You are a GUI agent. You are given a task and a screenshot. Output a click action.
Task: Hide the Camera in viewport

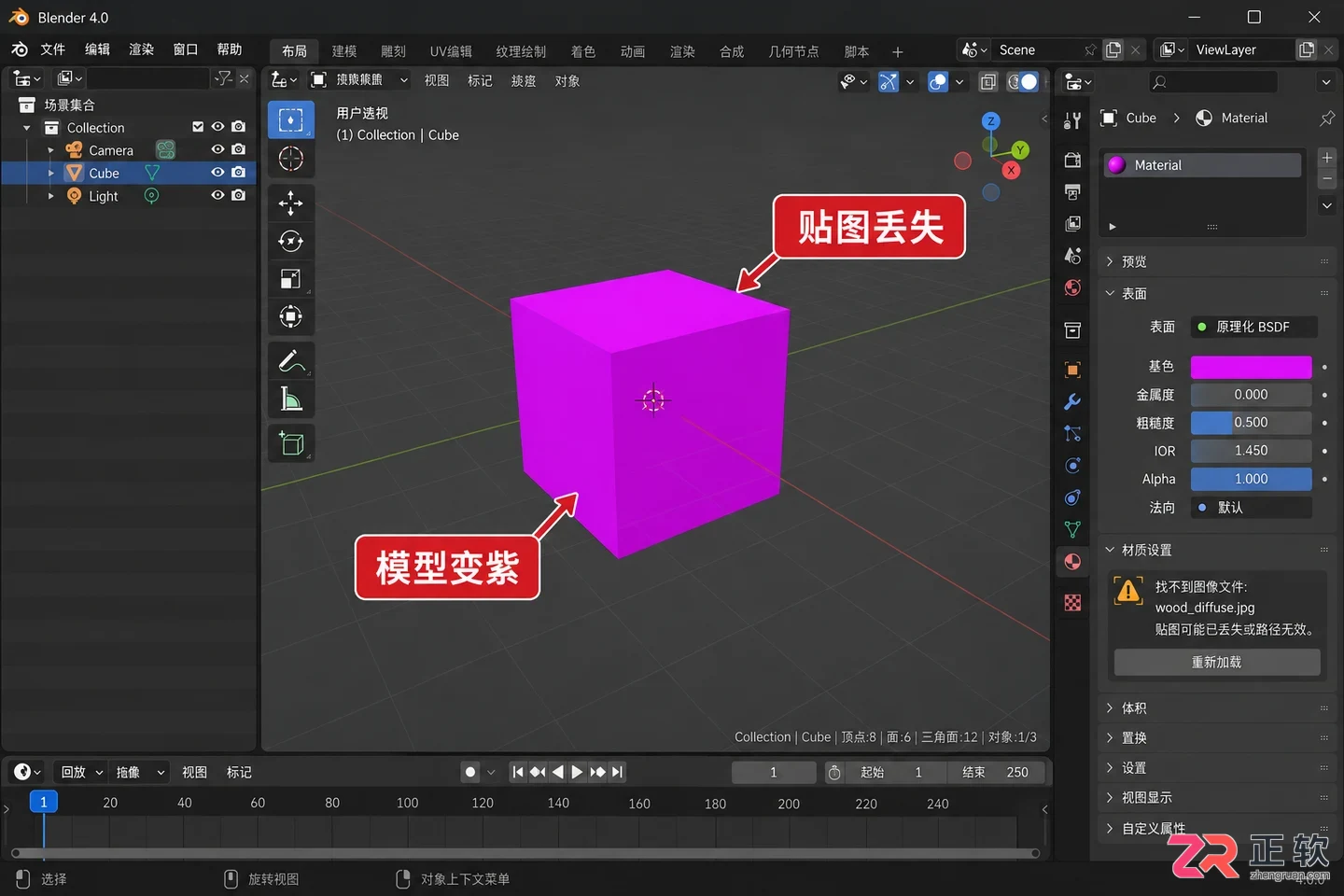(x=217, y=149)
